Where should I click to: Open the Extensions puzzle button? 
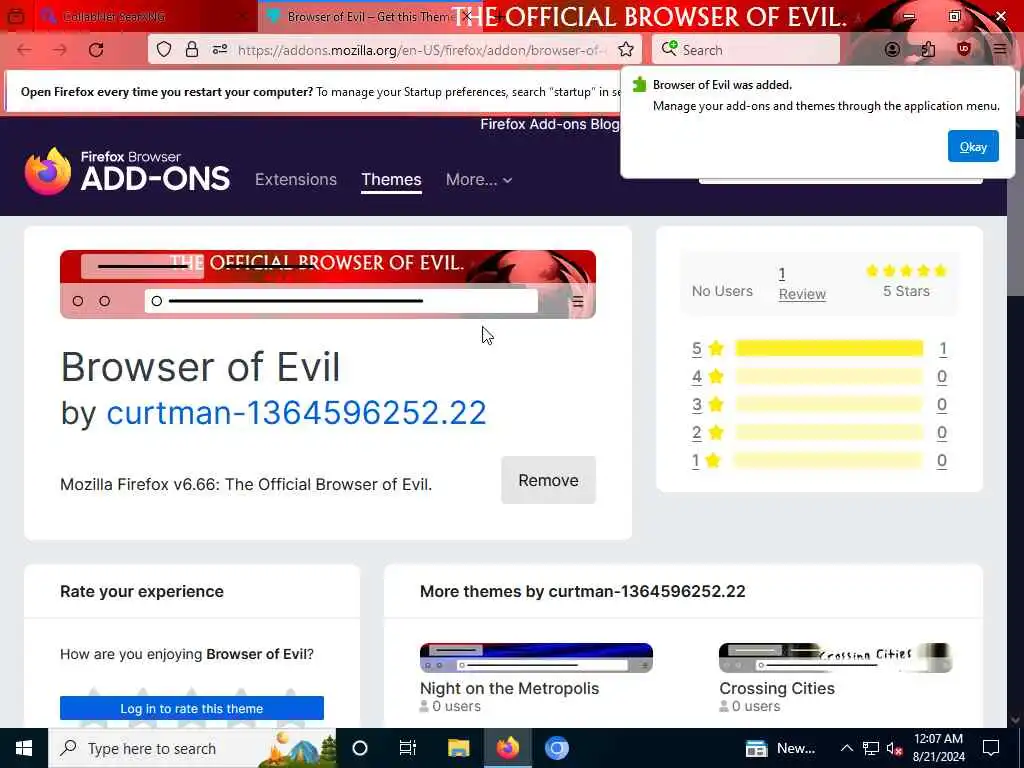pos(928,50)
